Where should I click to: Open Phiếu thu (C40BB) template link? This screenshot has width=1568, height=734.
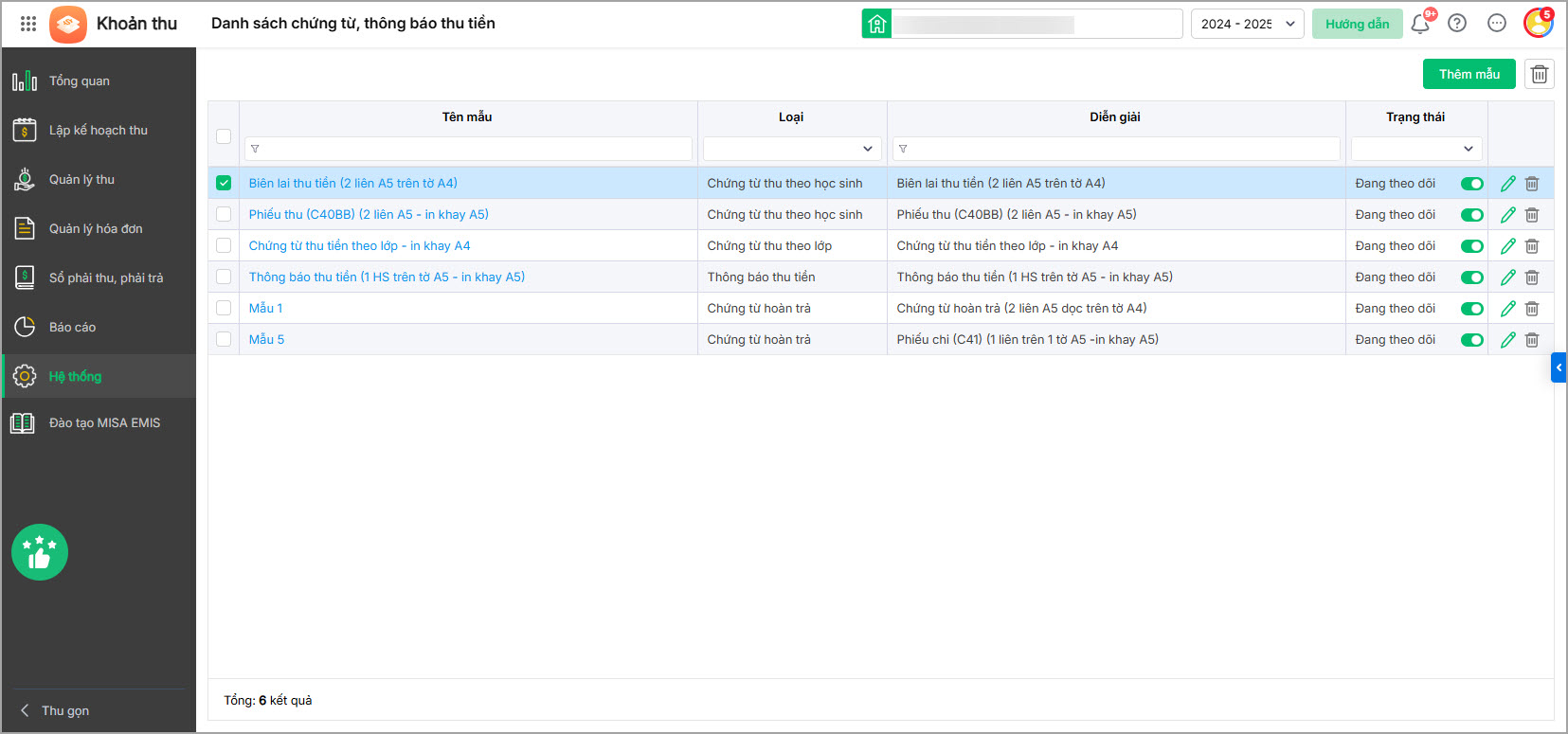click(369, 214)
